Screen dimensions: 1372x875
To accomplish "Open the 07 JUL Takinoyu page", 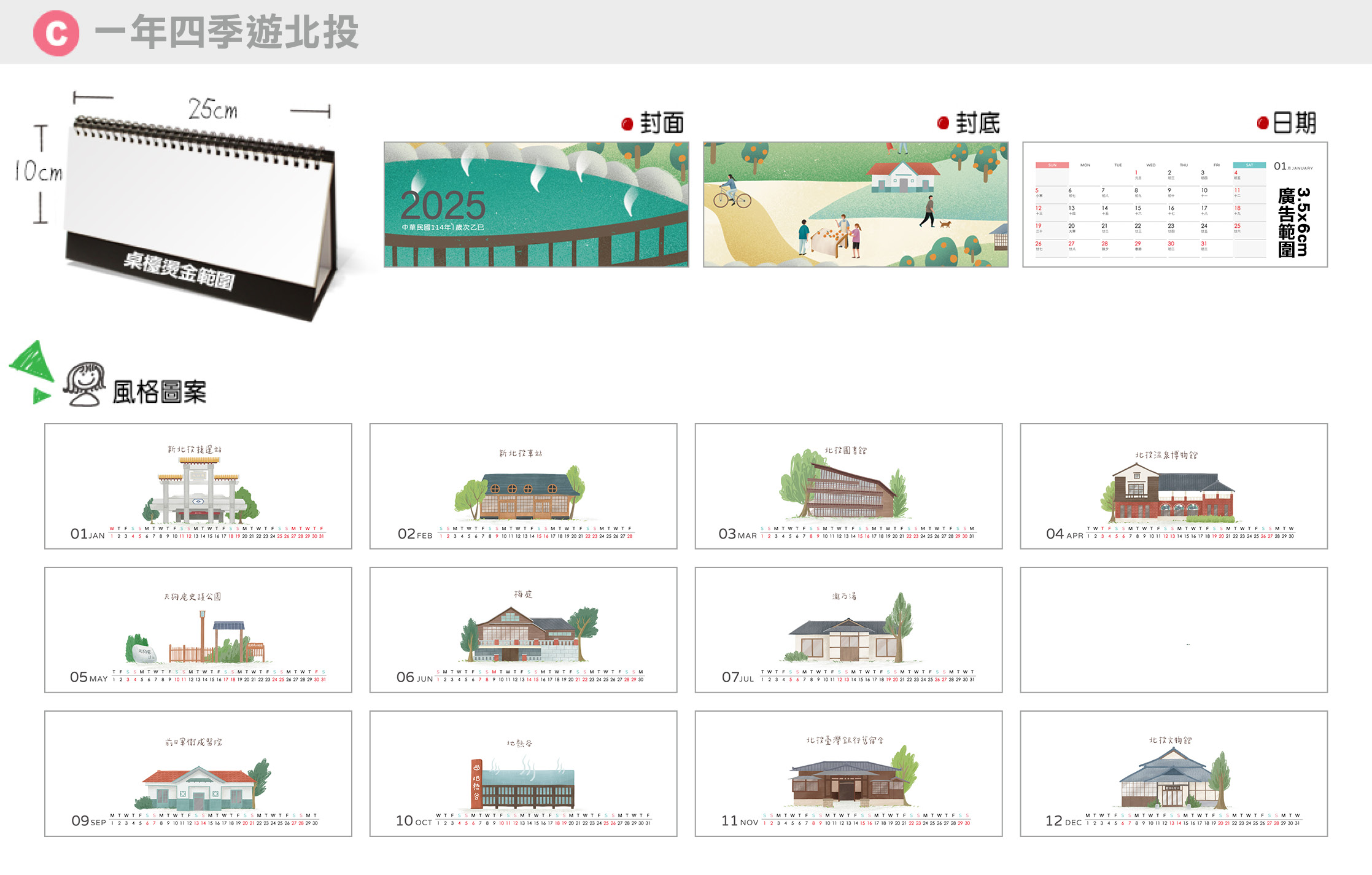I will (x=848, y=629).
